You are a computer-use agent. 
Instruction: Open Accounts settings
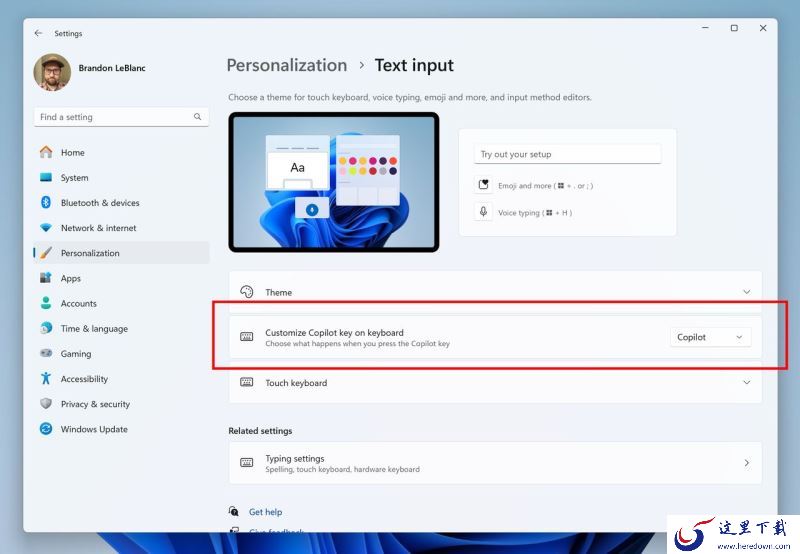pyautogui.click(x=121, y=303)
